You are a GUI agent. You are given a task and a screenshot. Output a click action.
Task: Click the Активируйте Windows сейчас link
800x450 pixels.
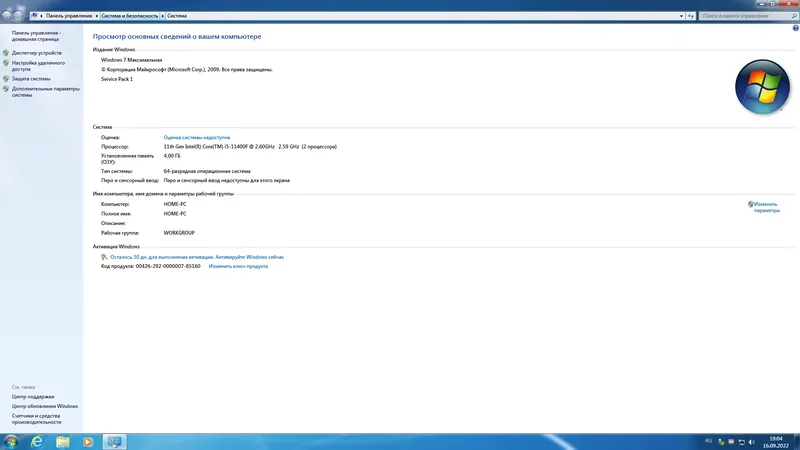249,257
